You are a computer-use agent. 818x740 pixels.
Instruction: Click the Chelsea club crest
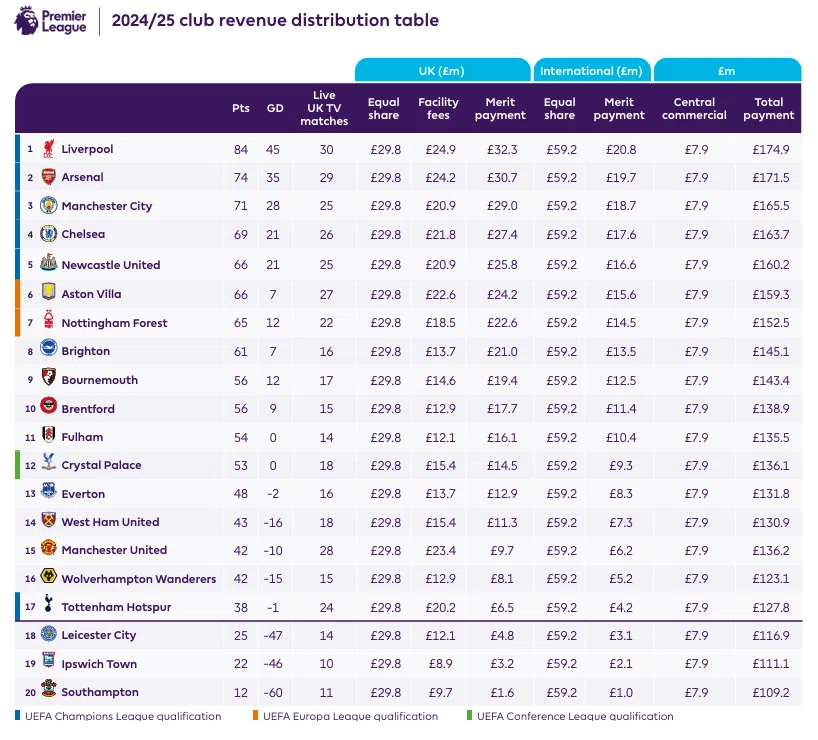(49, 233)
